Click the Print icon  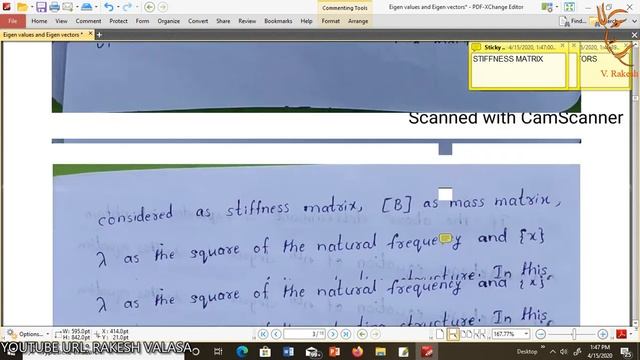[54, 7]
